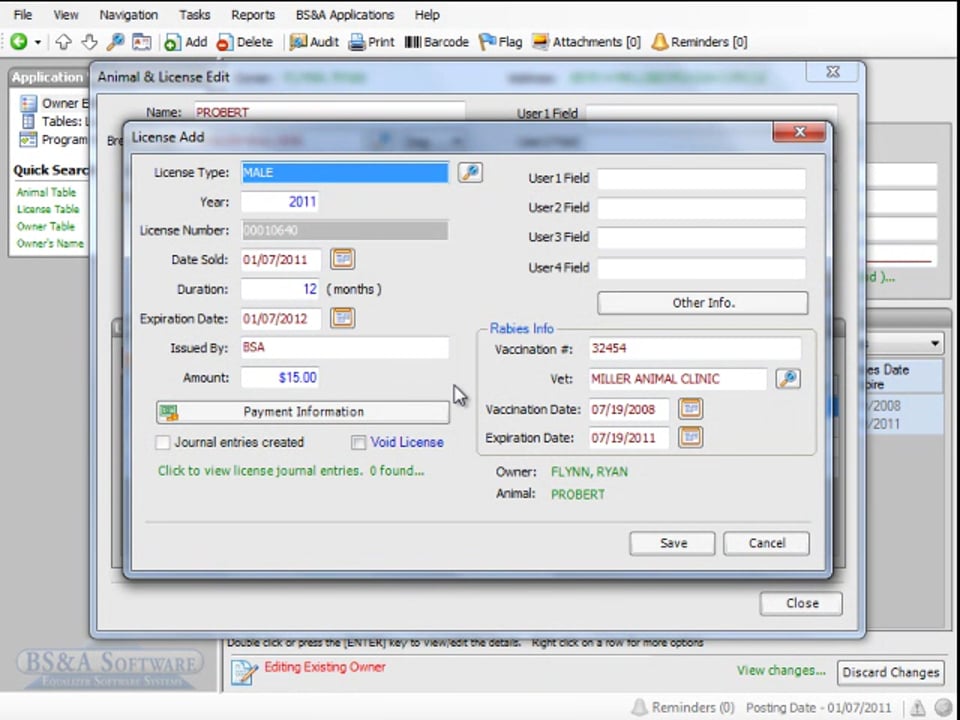960x720 pixels.
Task: Click License Type lookup magnifier icon
Action: [470, 173]
